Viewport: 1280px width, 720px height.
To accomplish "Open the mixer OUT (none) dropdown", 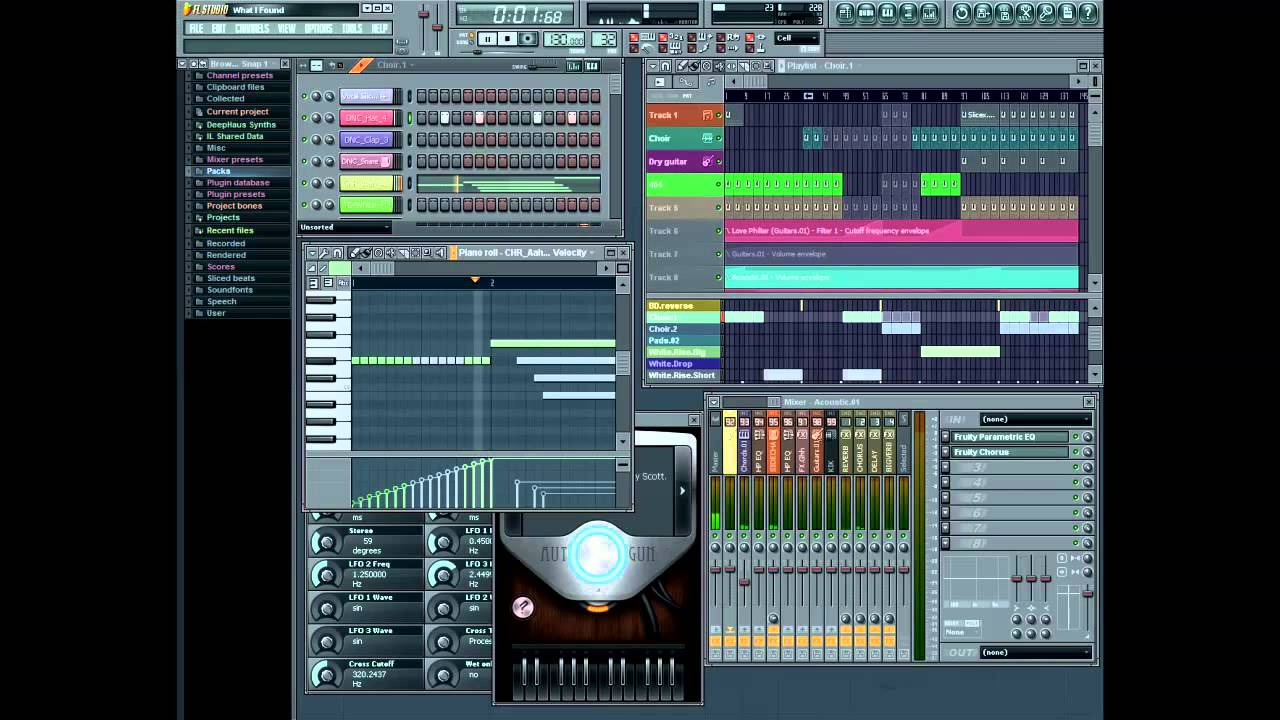I will [1036, 652].
